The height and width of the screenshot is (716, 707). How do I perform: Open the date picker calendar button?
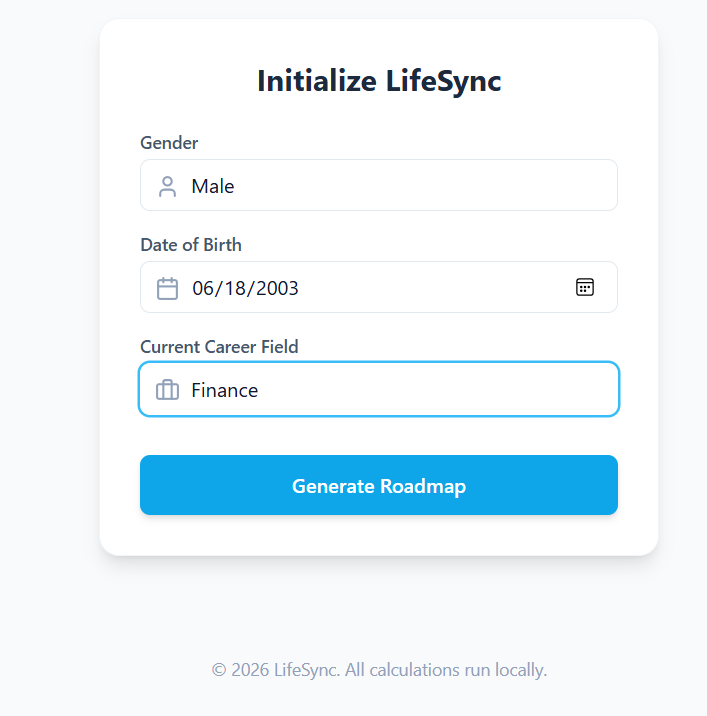(585, 287)
